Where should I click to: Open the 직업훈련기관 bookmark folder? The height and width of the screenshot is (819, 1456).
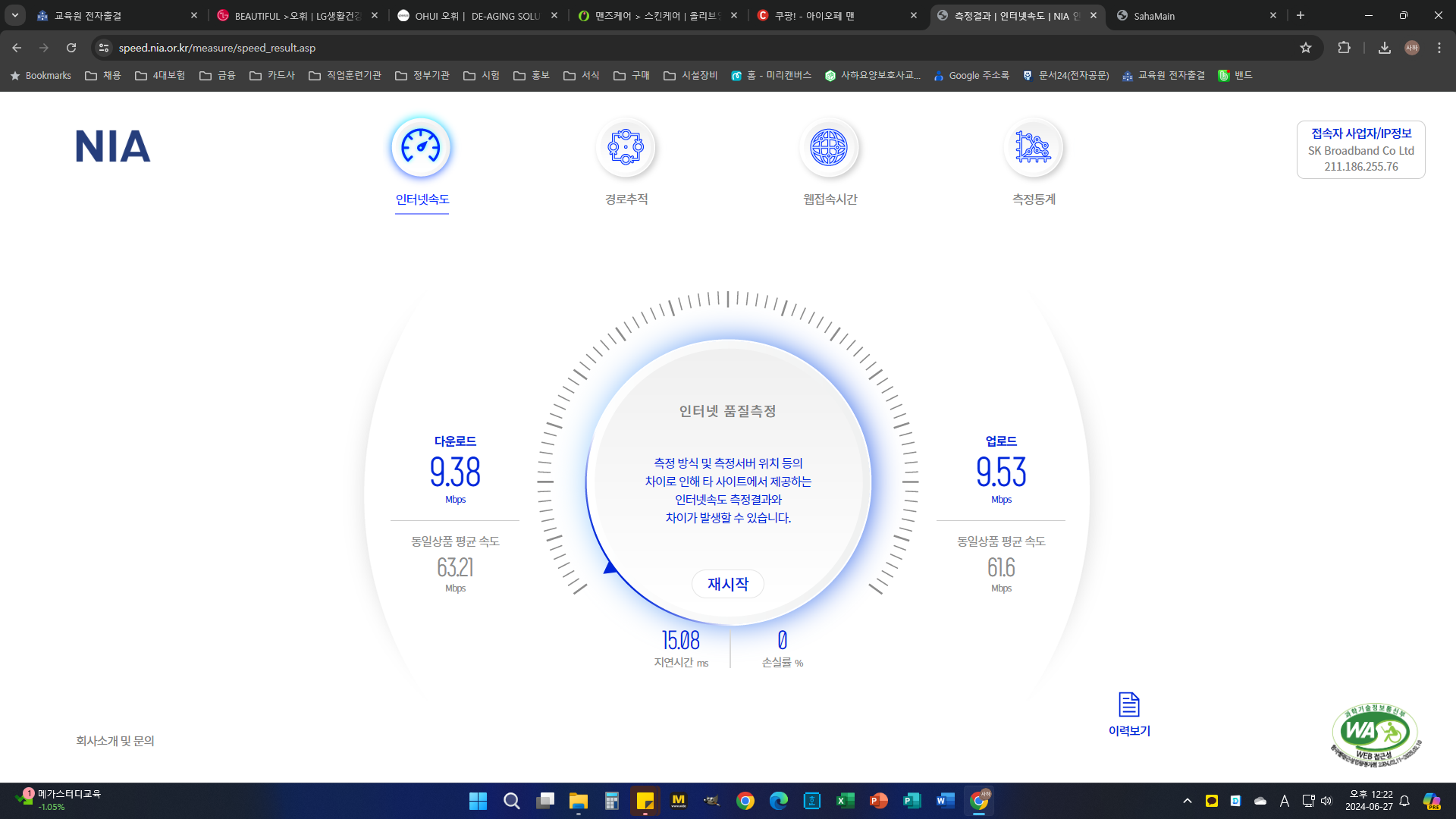coord(345,75)
